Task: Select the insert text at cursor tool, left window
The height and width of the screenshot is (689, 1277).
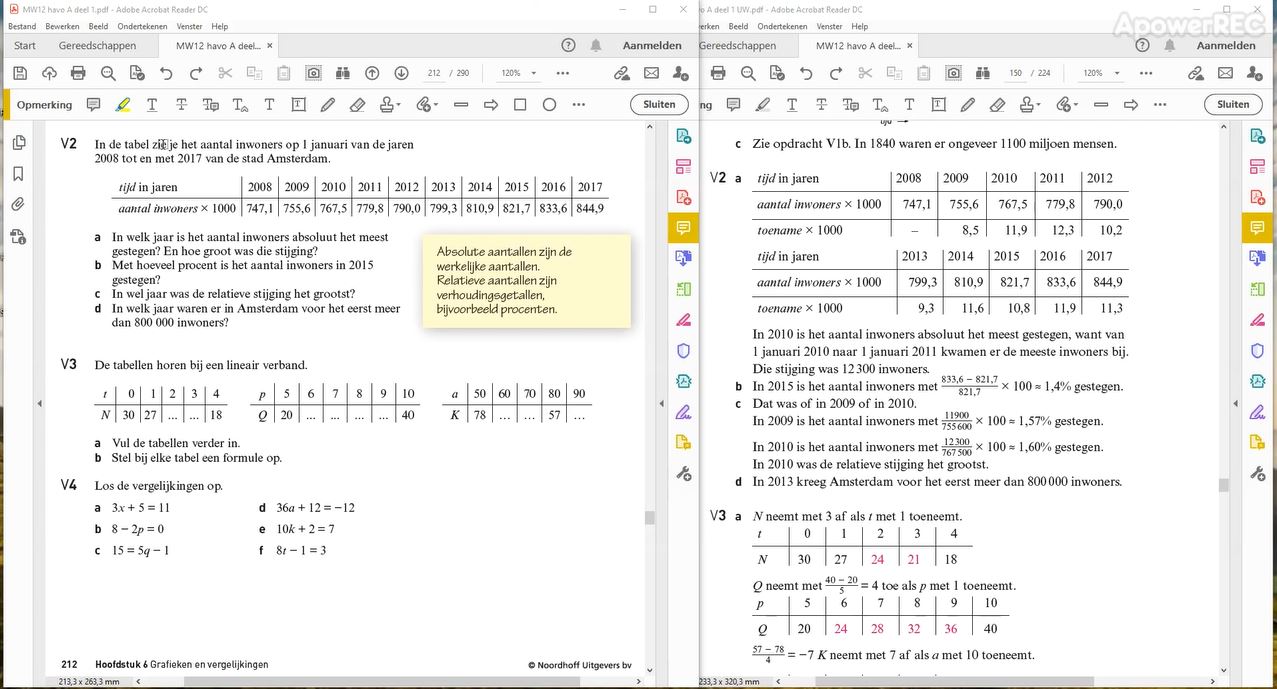Action: [x=240, y=104]
